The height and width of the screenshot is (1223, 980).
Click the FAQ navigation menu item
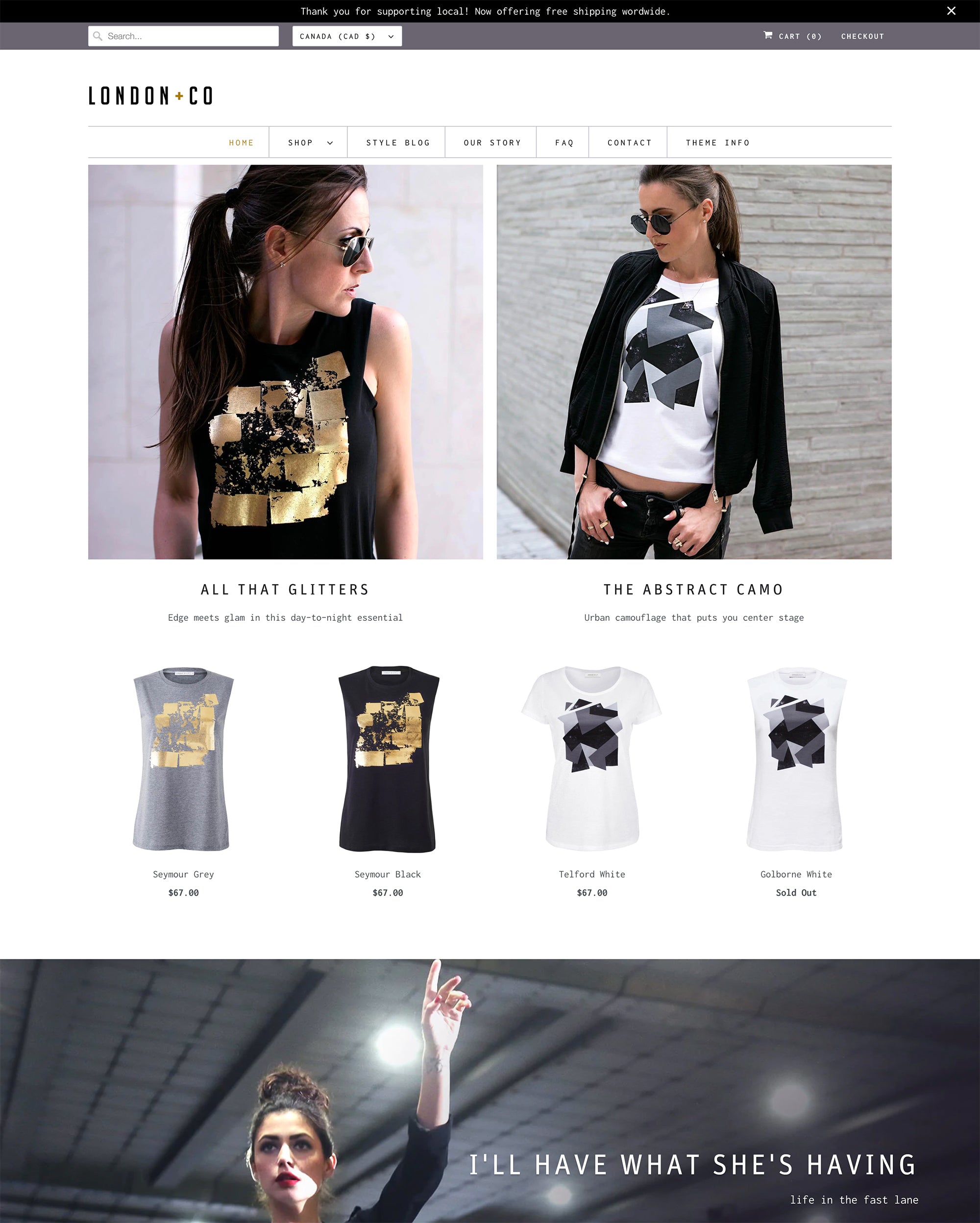565,142
